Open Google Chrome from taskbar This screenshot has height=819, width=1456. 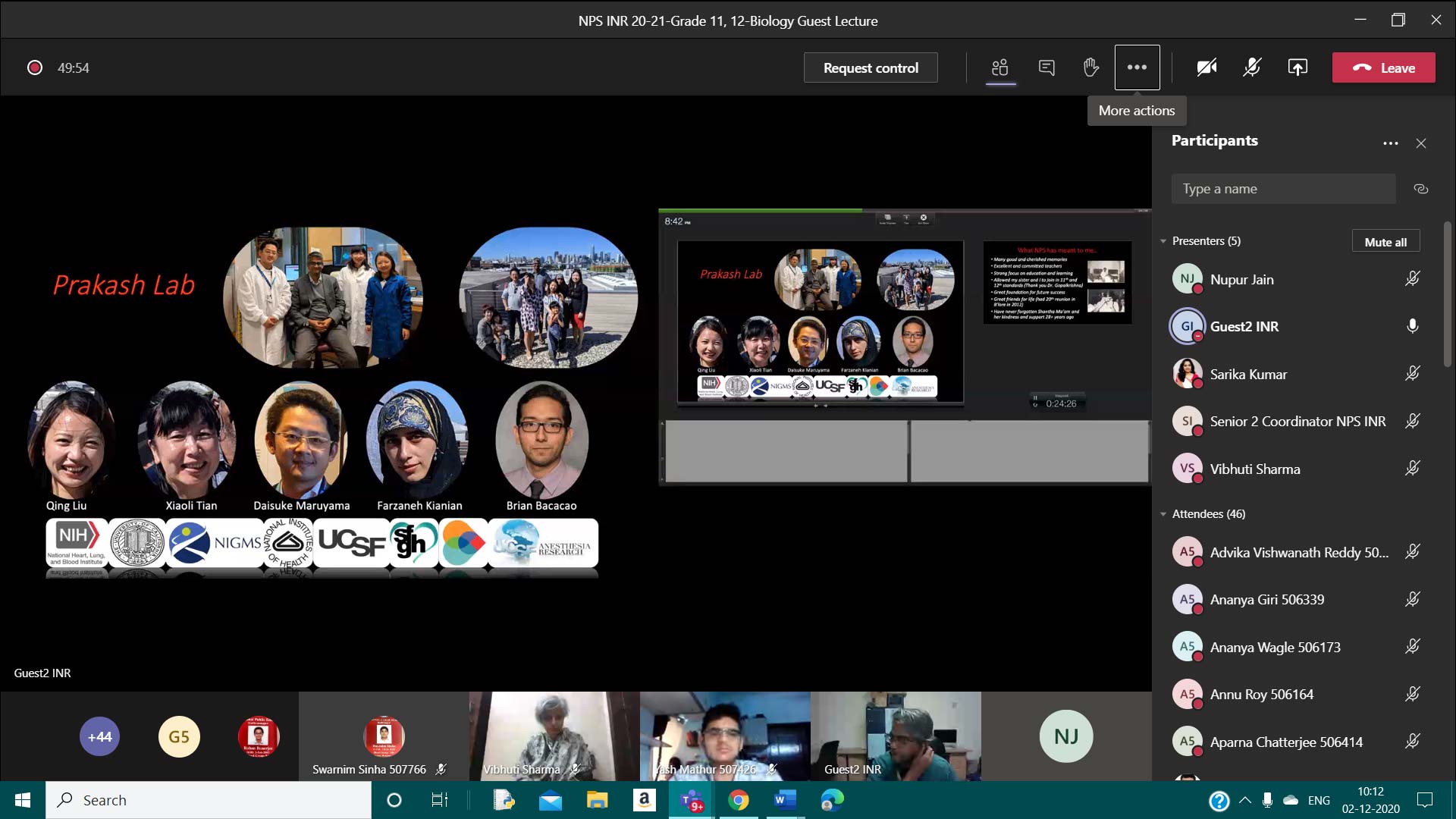(738, 800)
